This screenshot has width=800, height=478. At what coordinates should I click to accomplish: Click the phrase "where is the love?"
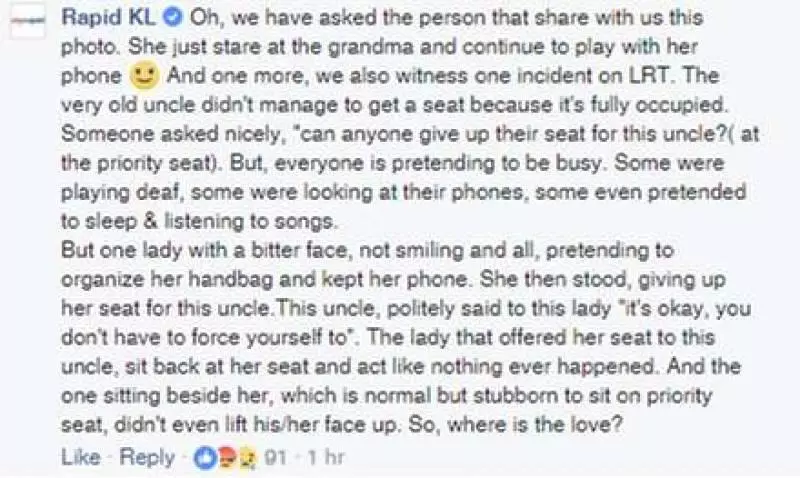point(535,424)
